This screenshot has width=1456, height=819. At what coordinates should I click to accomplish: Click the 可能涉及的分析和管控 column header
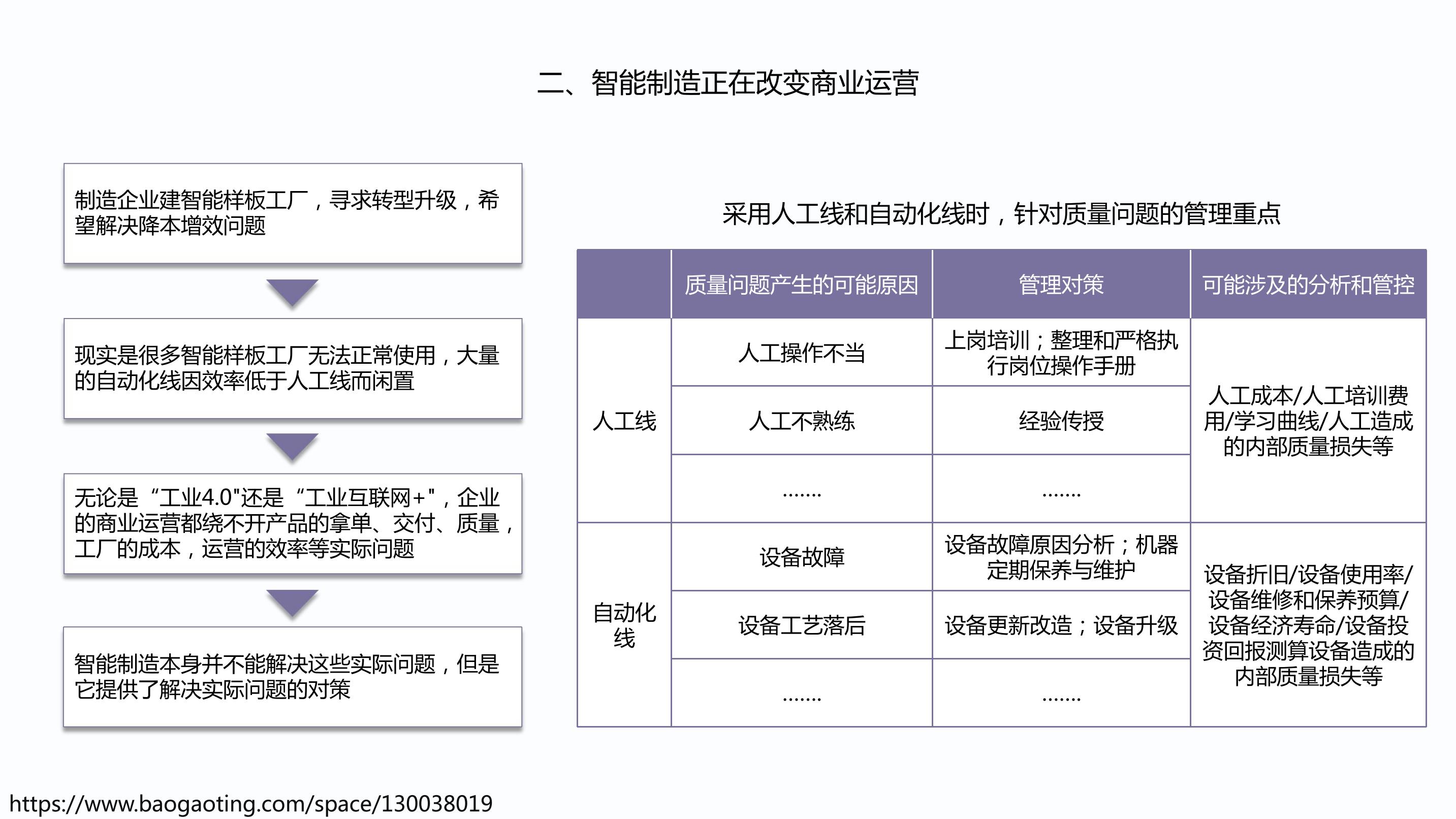1308,285
